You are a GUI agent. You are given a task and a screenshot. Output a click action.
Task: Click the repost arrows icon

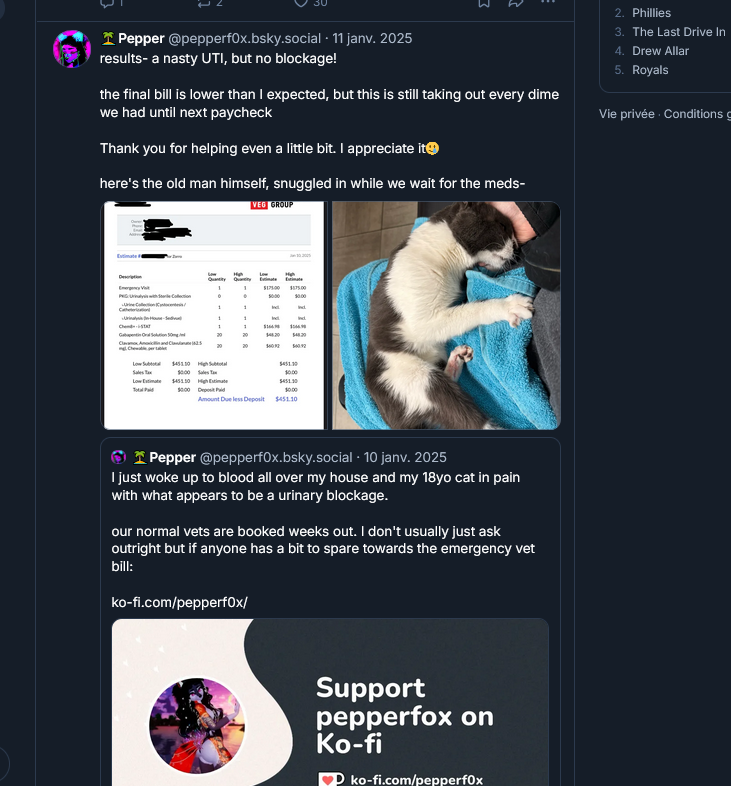pos(204,3)
